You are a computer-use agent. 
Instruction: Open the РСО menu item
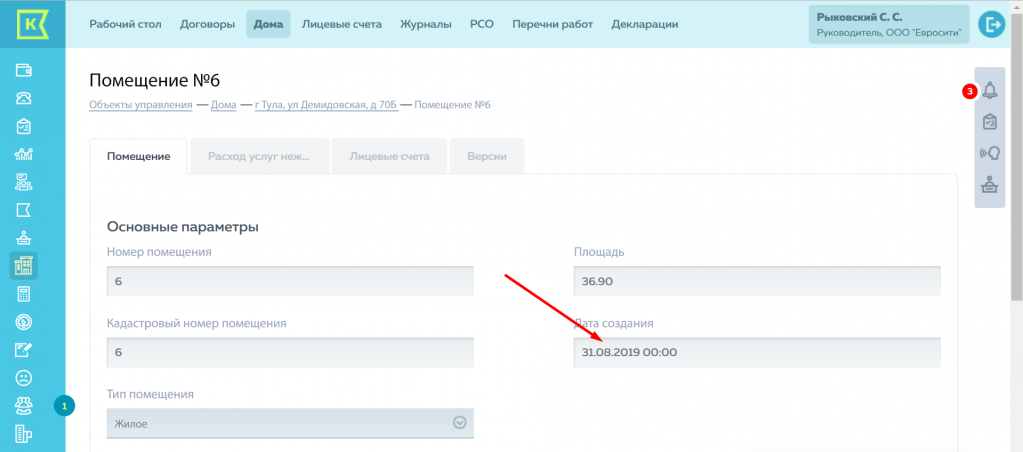[x=481, y=25]
